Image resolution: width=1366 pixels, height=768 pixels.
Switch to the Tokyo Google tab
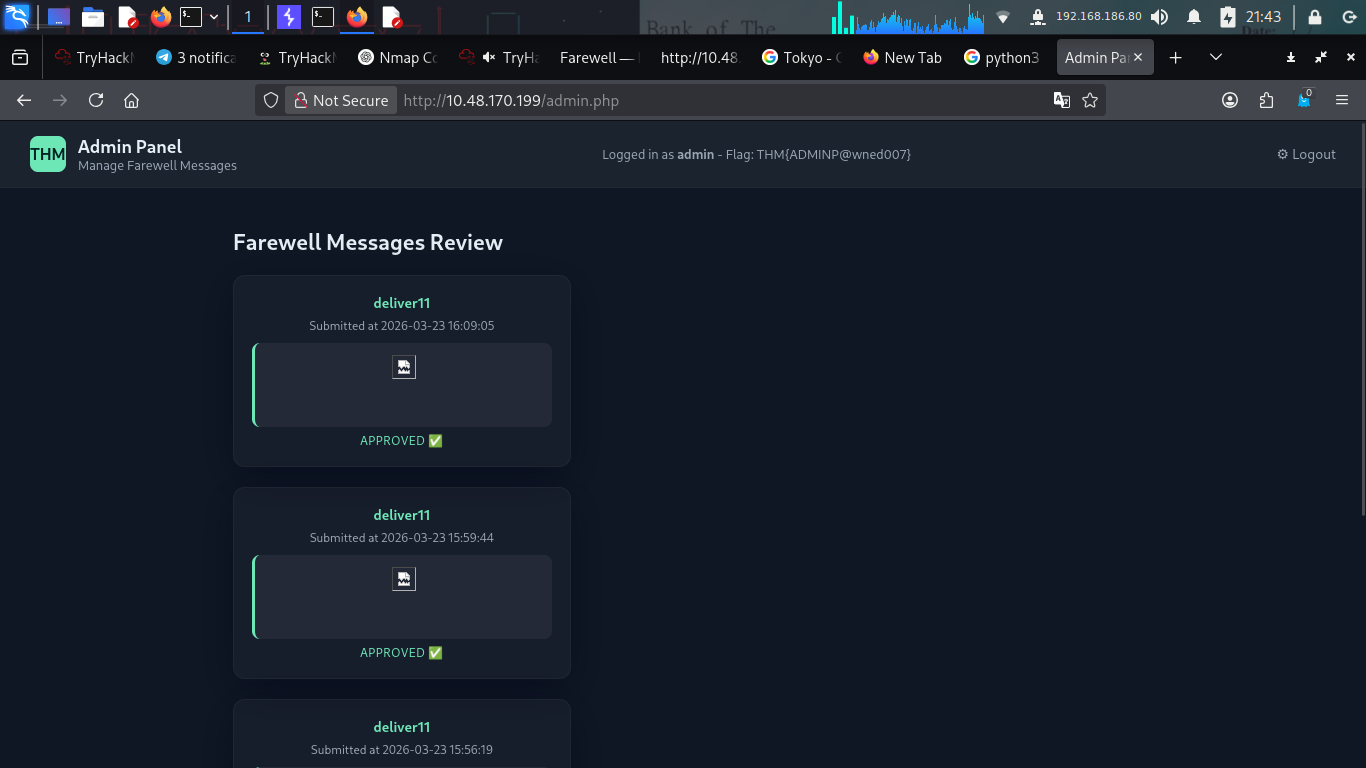point(802,58)
